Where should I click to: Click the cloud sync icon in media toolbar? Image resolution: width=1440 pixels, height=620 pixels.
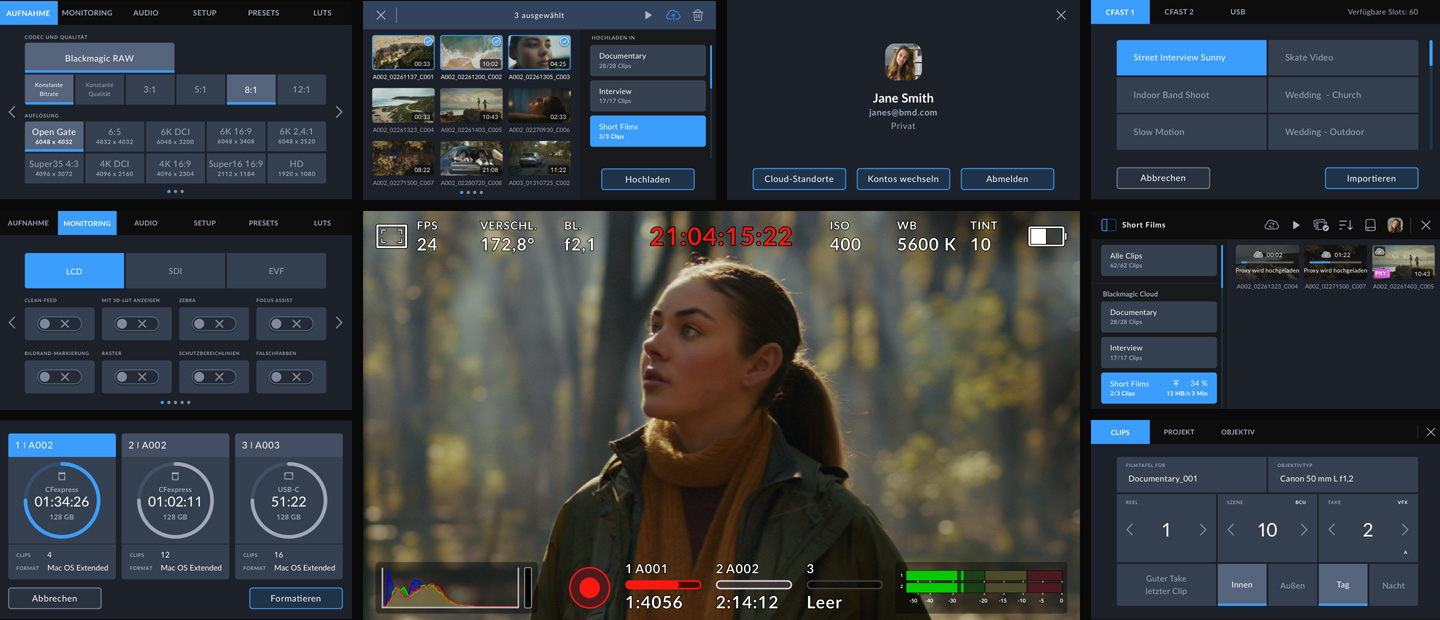[x=1271, y=225]
